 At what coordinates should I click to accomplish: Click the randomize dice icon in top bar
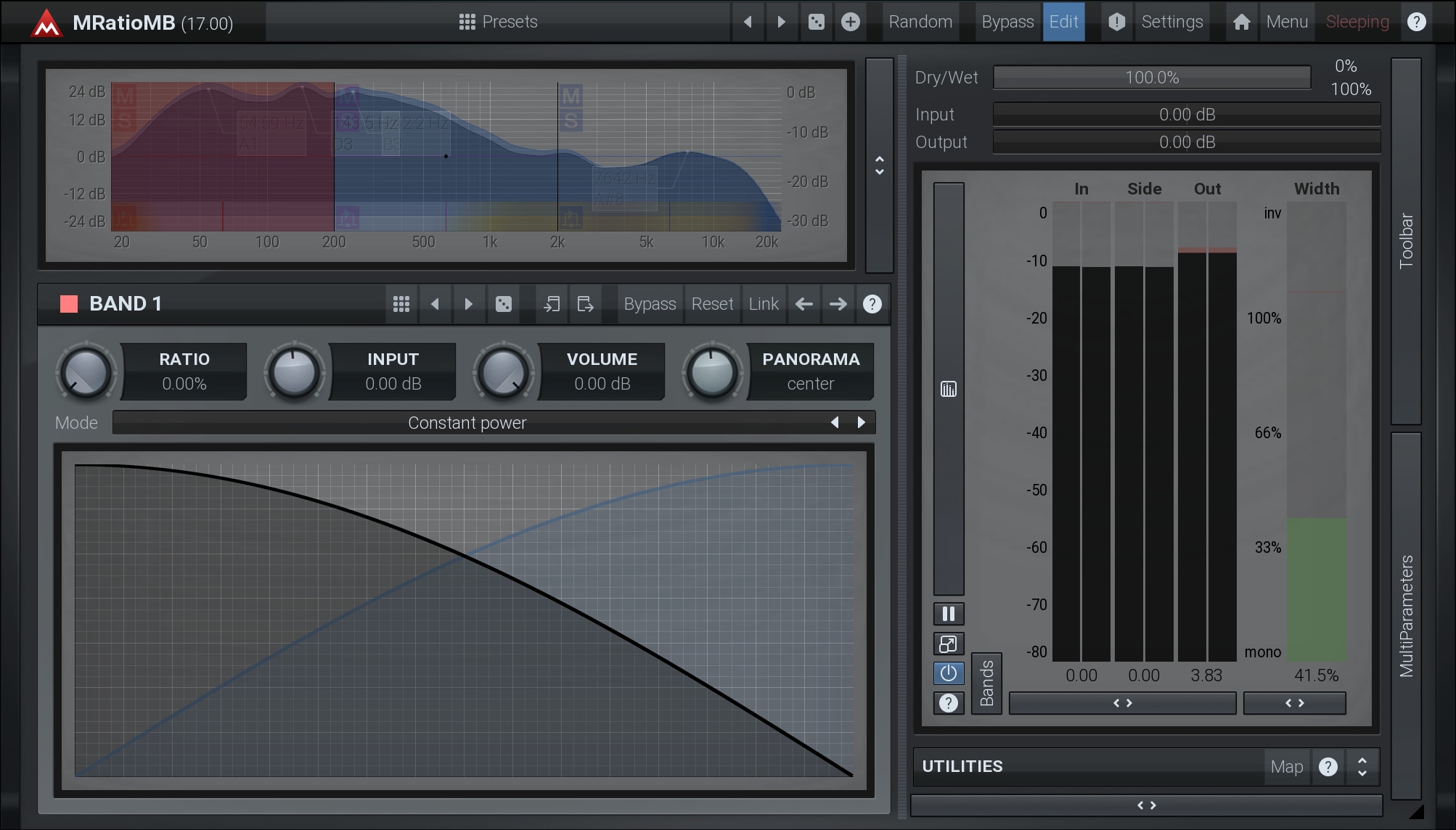816,22
